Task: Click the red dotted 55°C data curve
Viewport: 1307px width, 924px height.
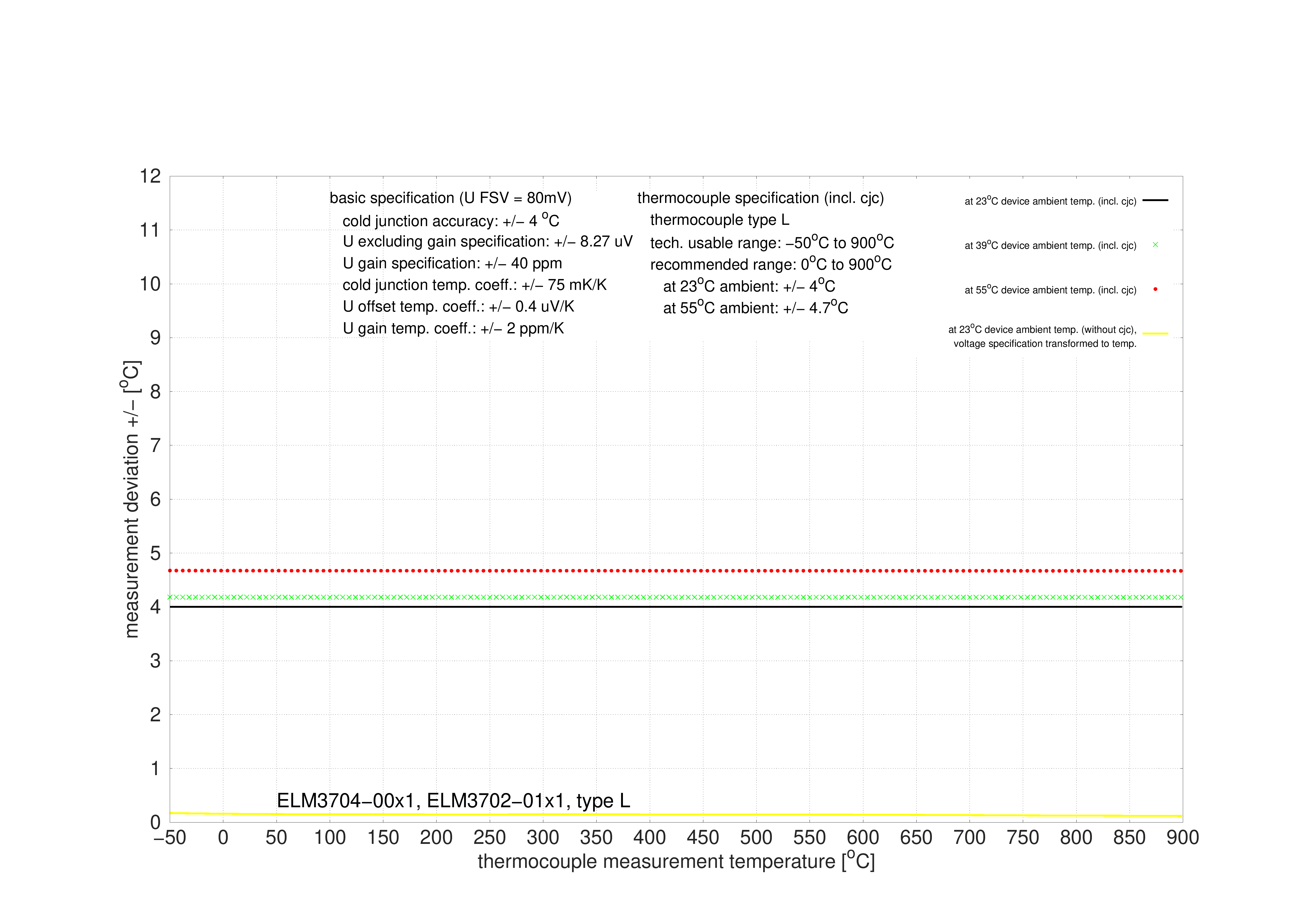Action: click(676, 571)
